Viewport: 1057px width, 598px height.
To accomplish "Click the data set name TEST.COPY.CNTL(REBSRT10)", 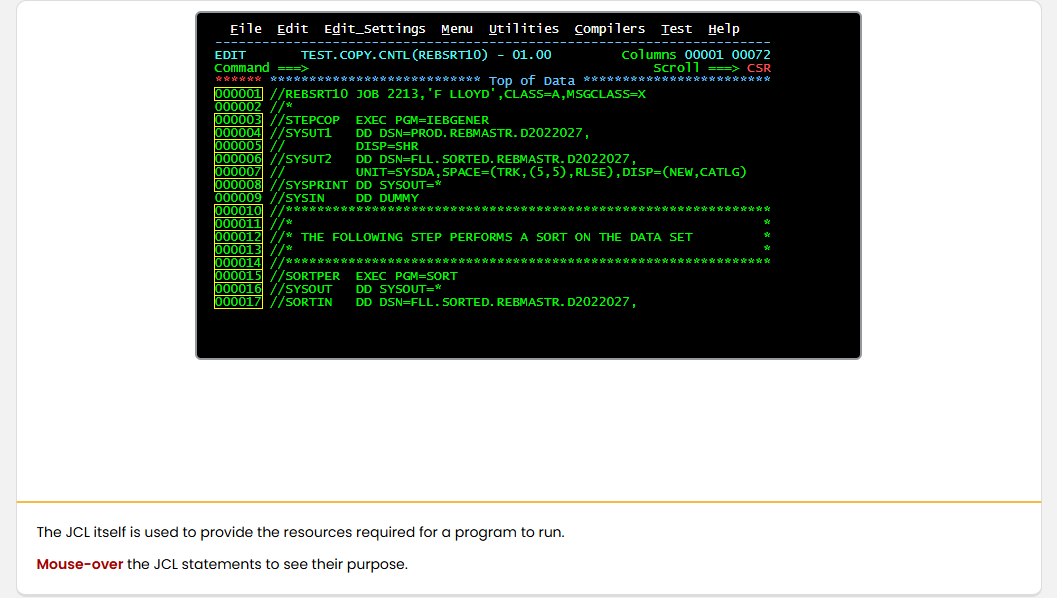I will coord(394,55).
